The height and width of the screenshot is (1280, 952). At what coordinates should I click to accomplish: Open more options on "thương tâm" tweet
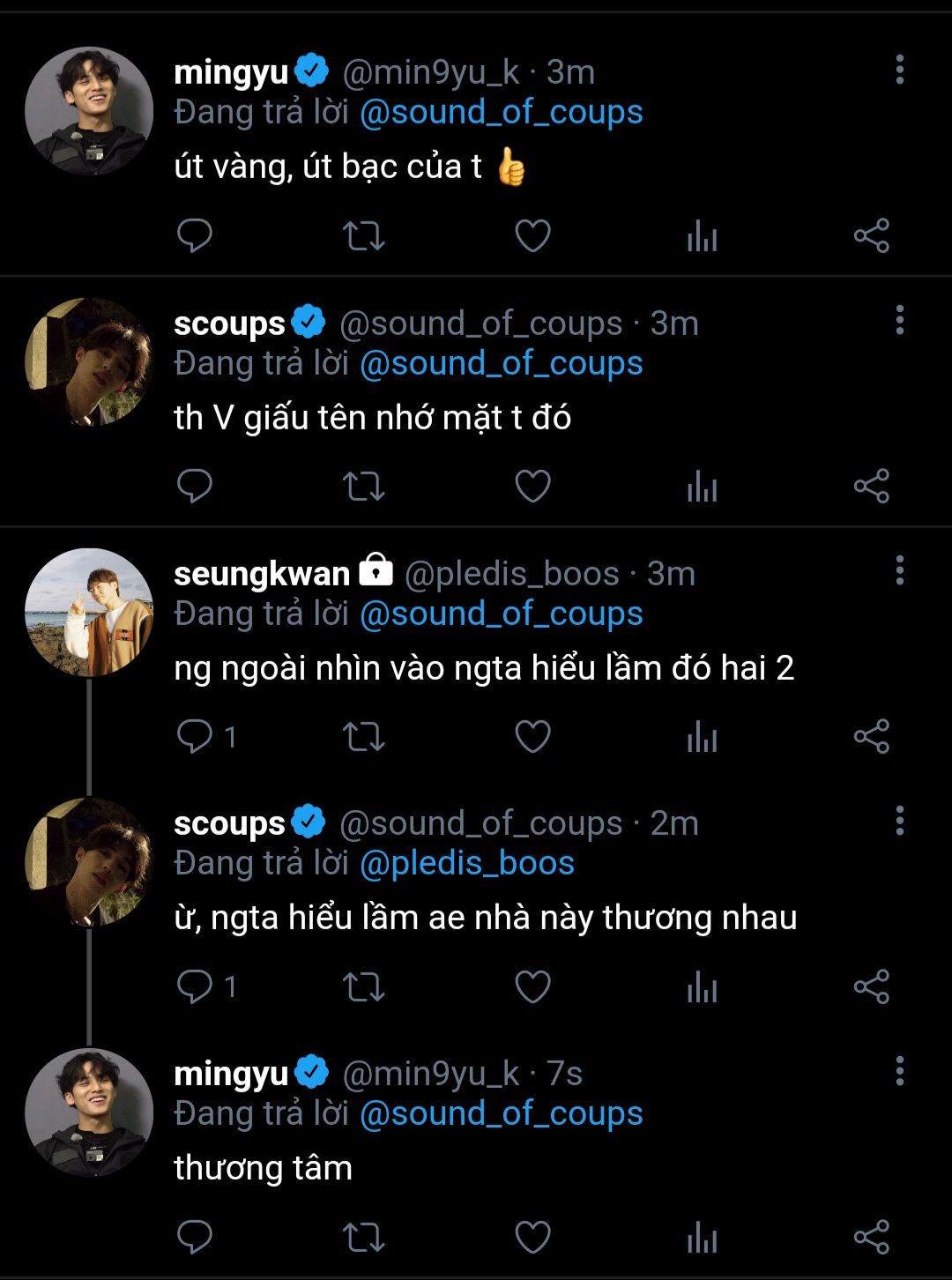click(x=899, y=1071)
